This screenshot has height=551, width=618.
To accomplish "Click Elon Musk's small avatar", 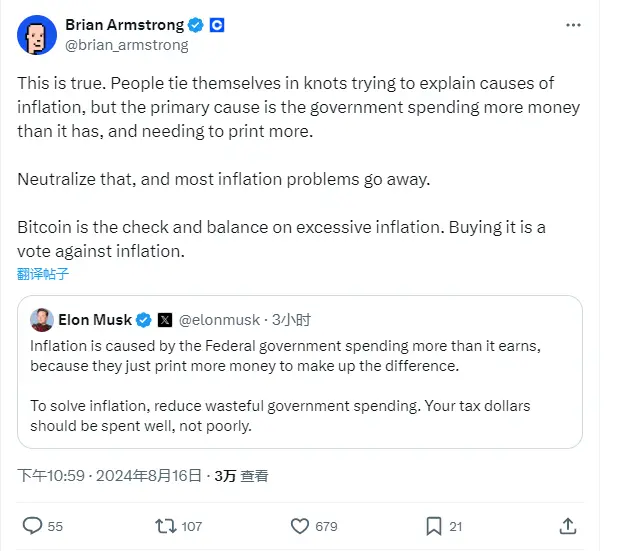I will [x=41, y=320].
